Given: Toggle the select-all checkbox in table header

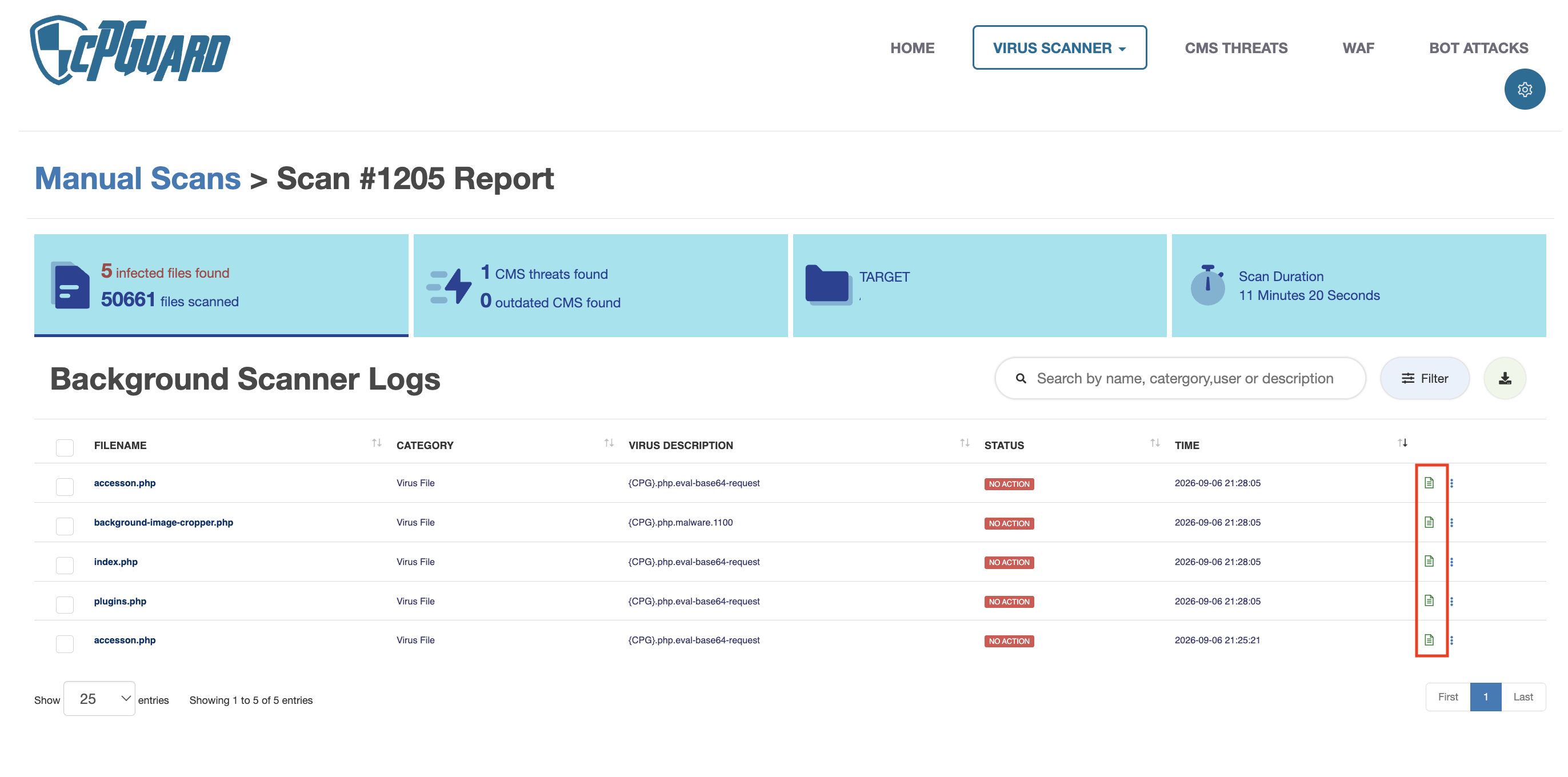Looking at the screenshot, I should coord(65,447).
